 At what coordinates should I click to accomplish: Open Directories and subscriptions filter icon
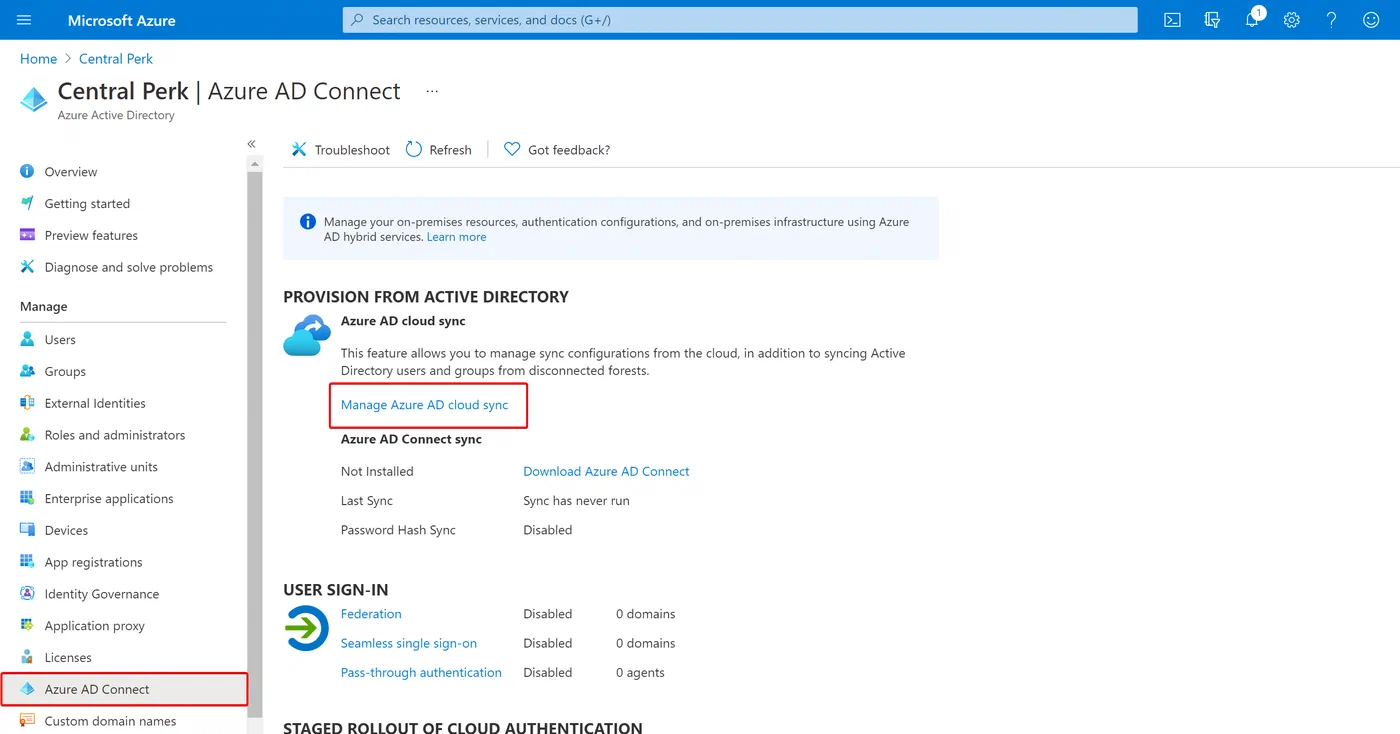[1213, 20]
